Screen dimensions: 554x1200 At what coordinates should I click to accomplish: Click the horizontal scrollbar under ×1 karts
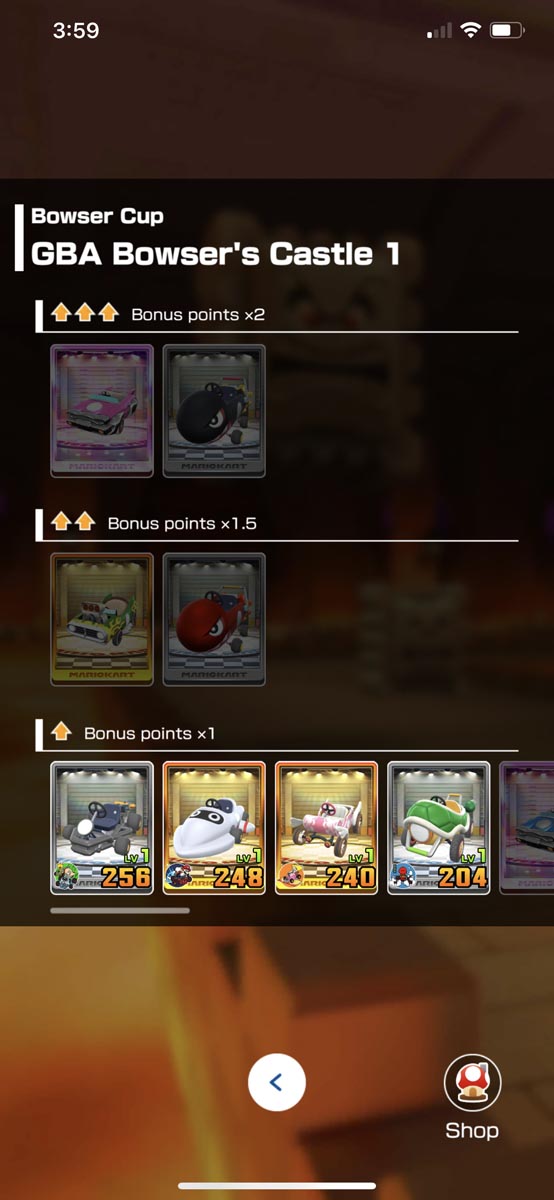(x=120, y=910)
